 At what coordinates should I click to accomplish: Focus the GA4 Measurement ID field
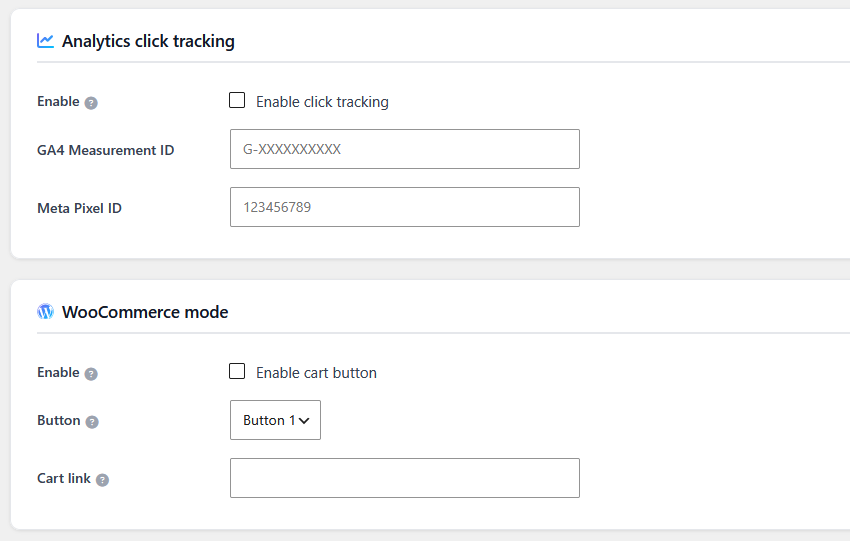[x=405, y=149]
